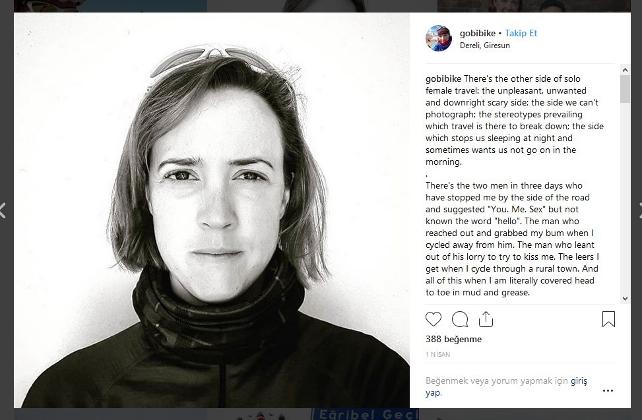Click the 'giriş yap' login link

pyautogui.click(x=578, y=381)
